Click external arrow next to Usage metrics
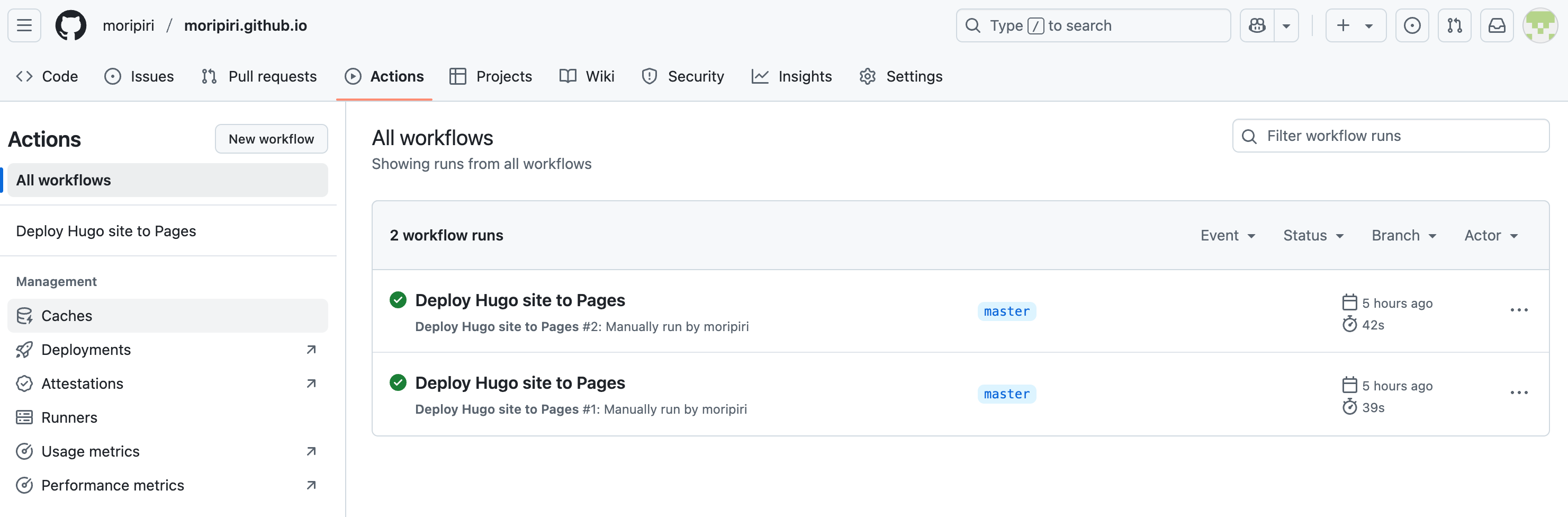This screenshot has height=517, width=1568. 311,451
